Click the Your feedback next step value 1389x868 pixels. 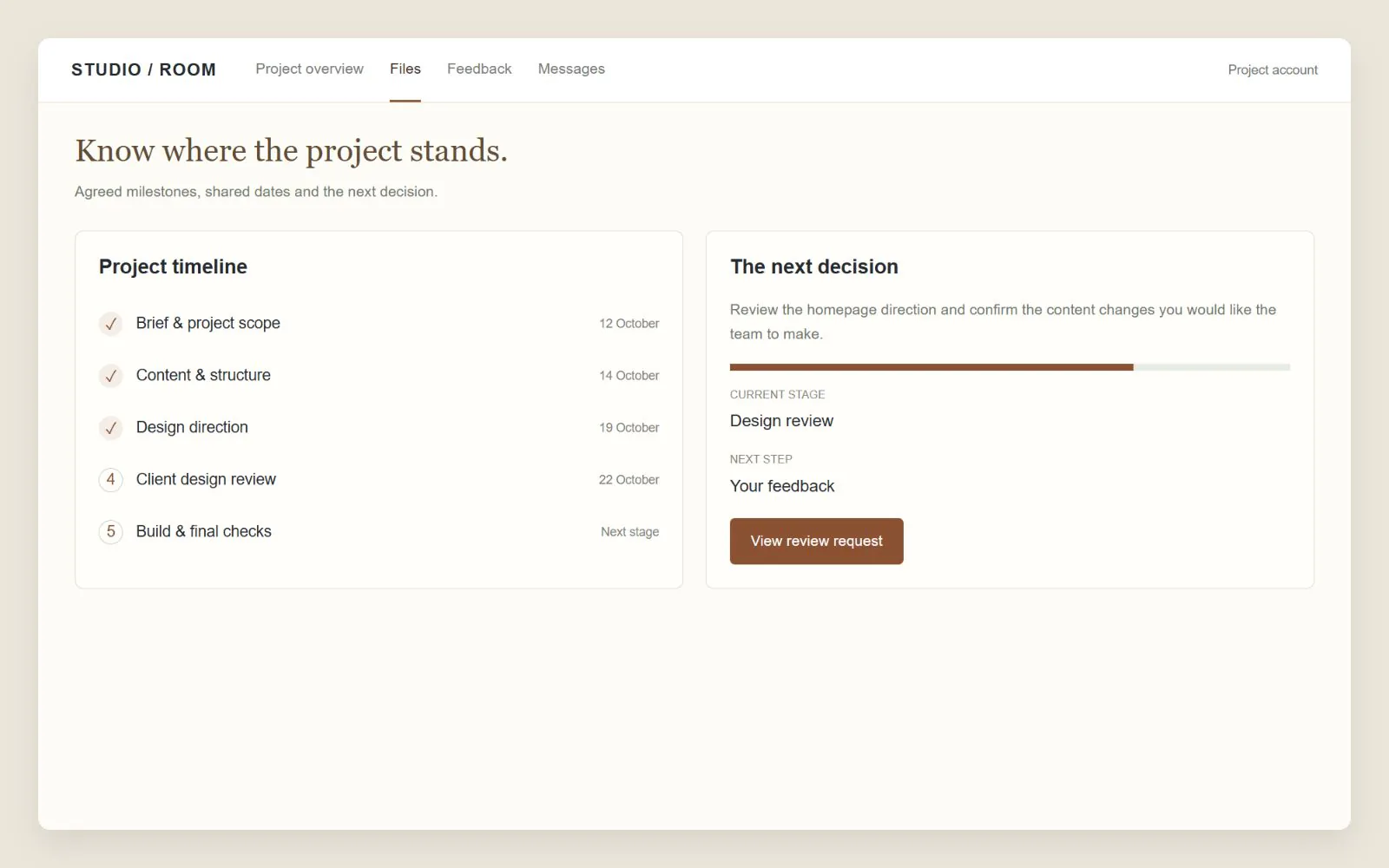point(781,486)
